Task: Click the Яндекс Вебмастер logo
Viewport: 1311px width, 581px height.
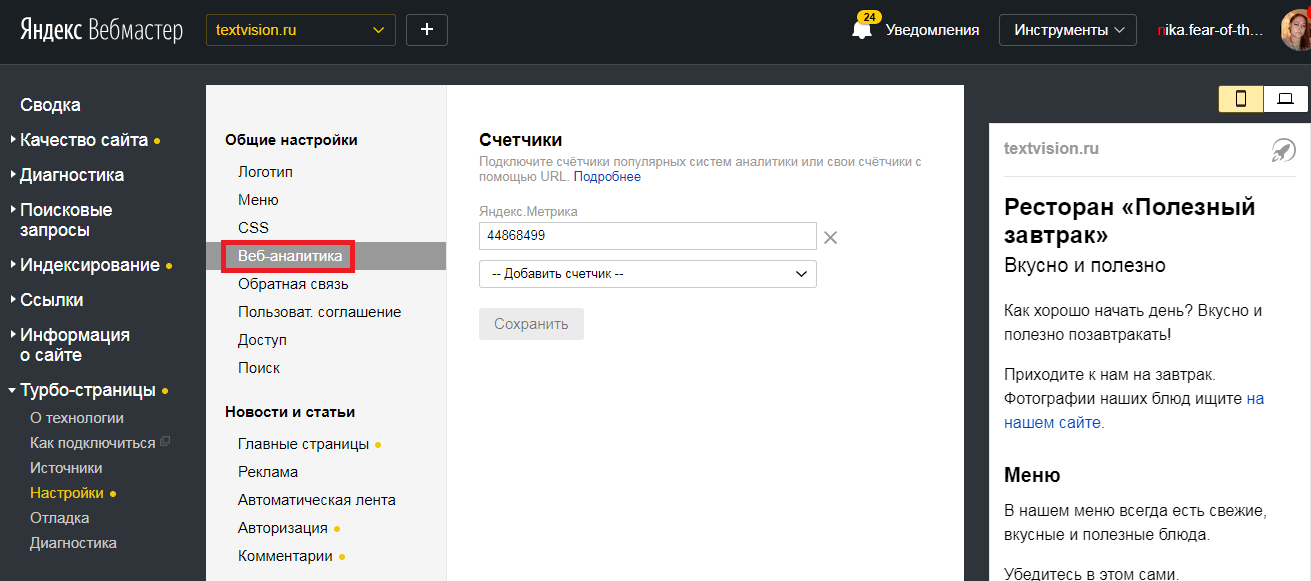Action: [101, 30]
